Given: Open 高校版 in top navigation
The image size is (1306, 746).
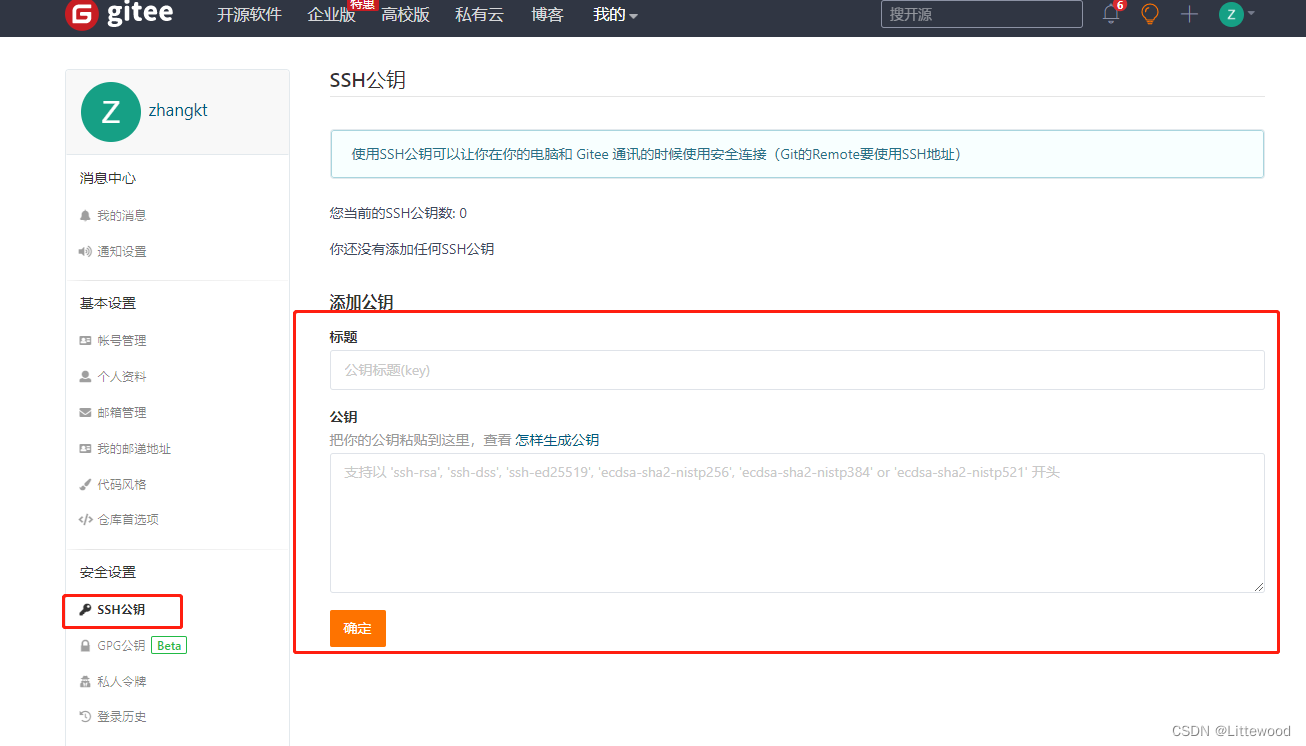Looking at the screenshot, I should tap(405, 14).
